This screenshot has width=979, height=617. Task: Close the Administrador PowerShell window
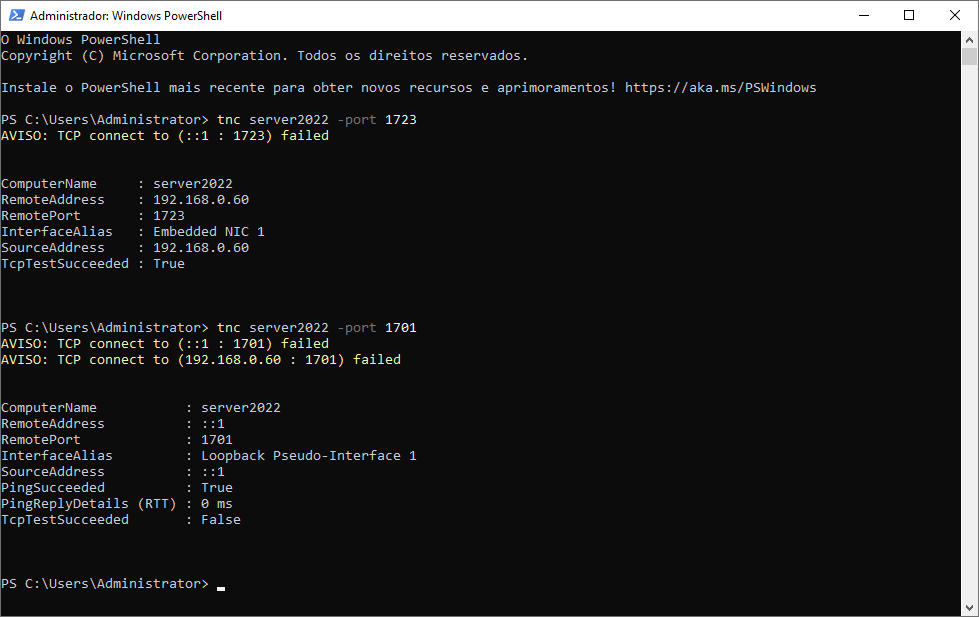pos(955,15)
